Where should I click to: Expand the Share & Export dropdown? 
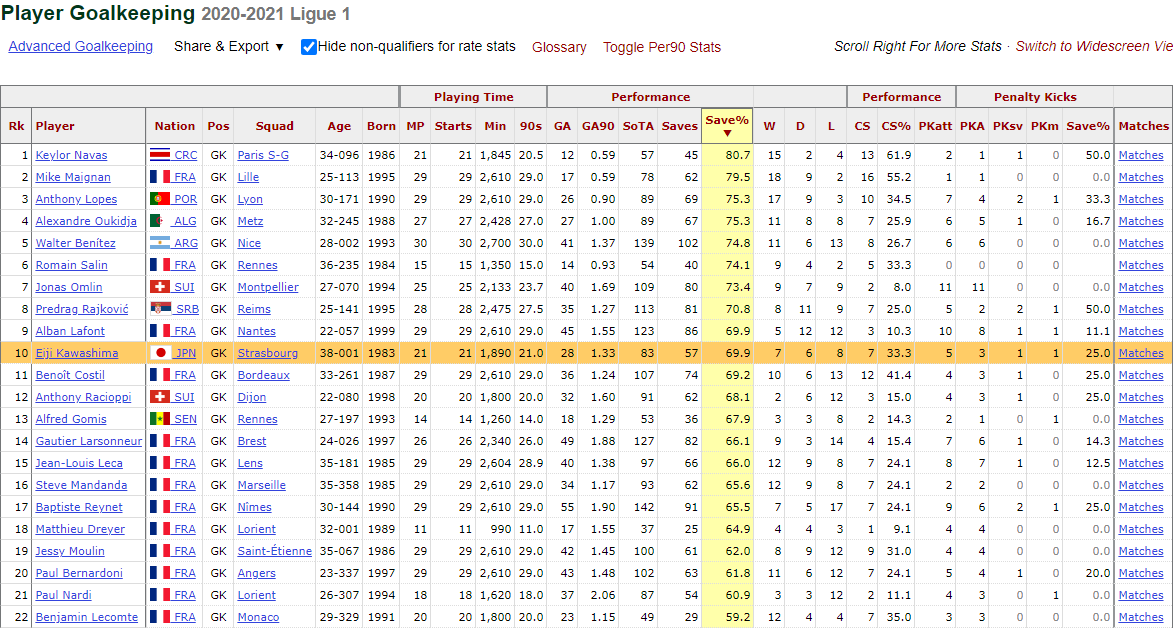229,46
